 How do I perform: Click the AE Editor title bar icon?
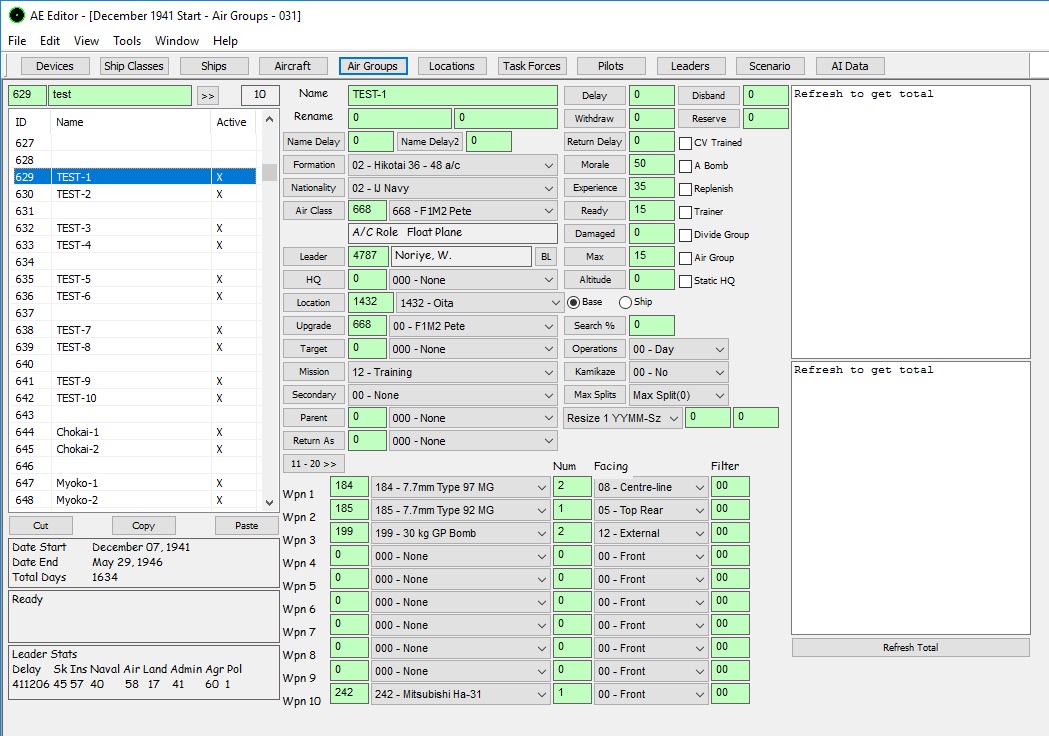pyautogui.click(x=16, y=15)
